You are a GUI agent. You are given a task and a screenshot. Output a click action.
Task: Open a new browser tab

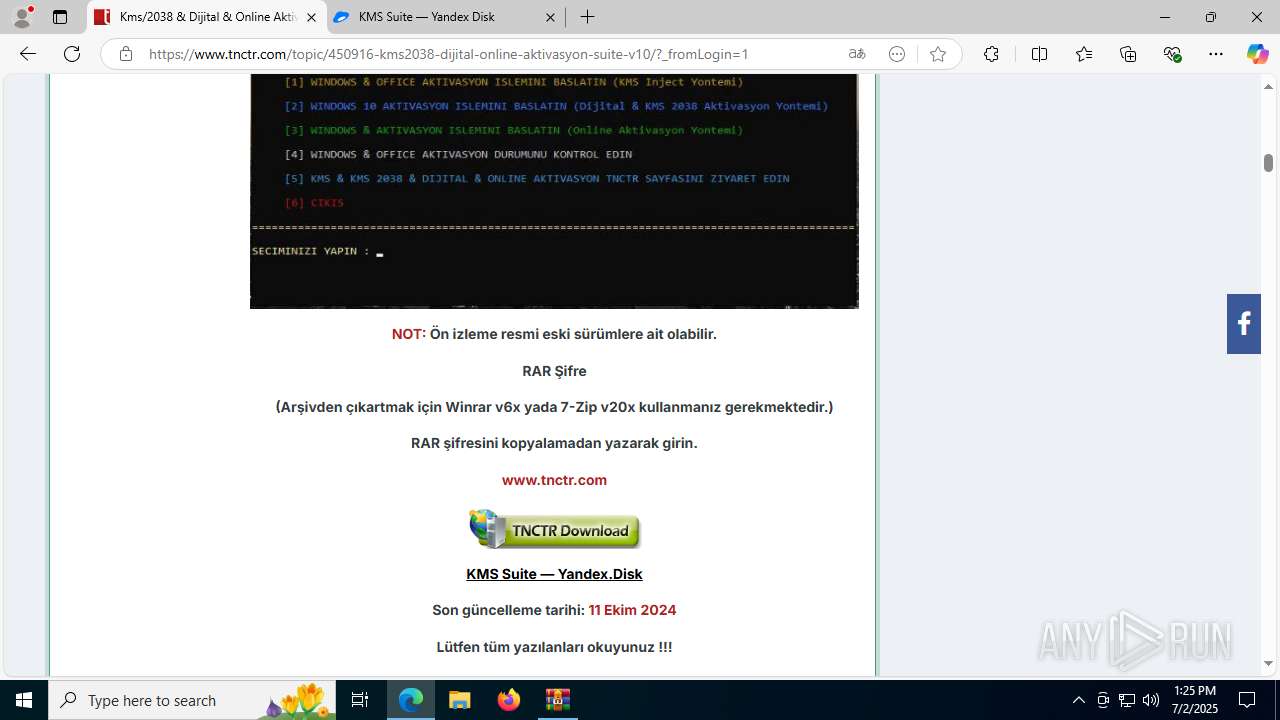tap(588, 17)
